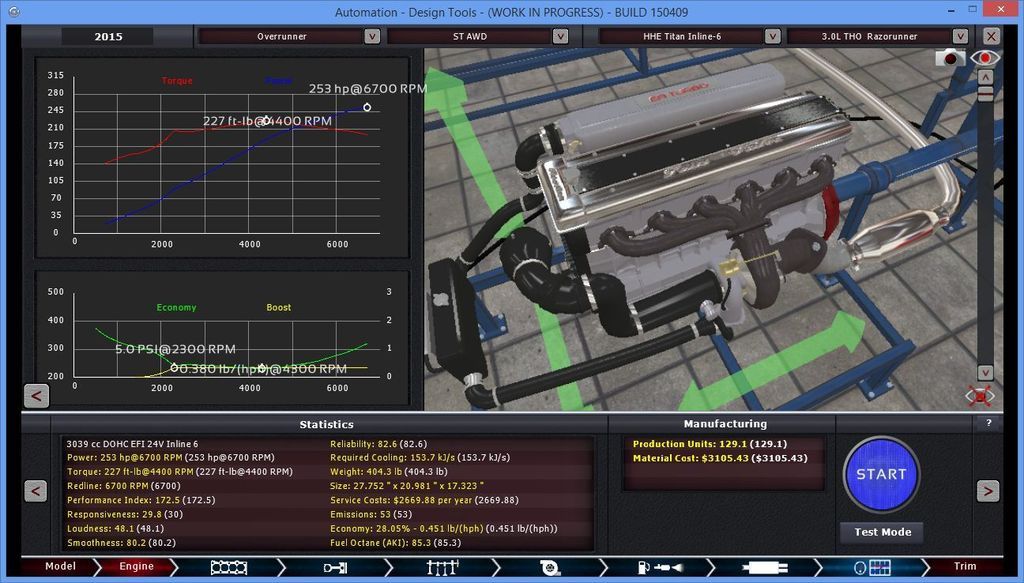Click the Boost legend label
This screenshot has height=583, width=1024.
pos(279,307)
